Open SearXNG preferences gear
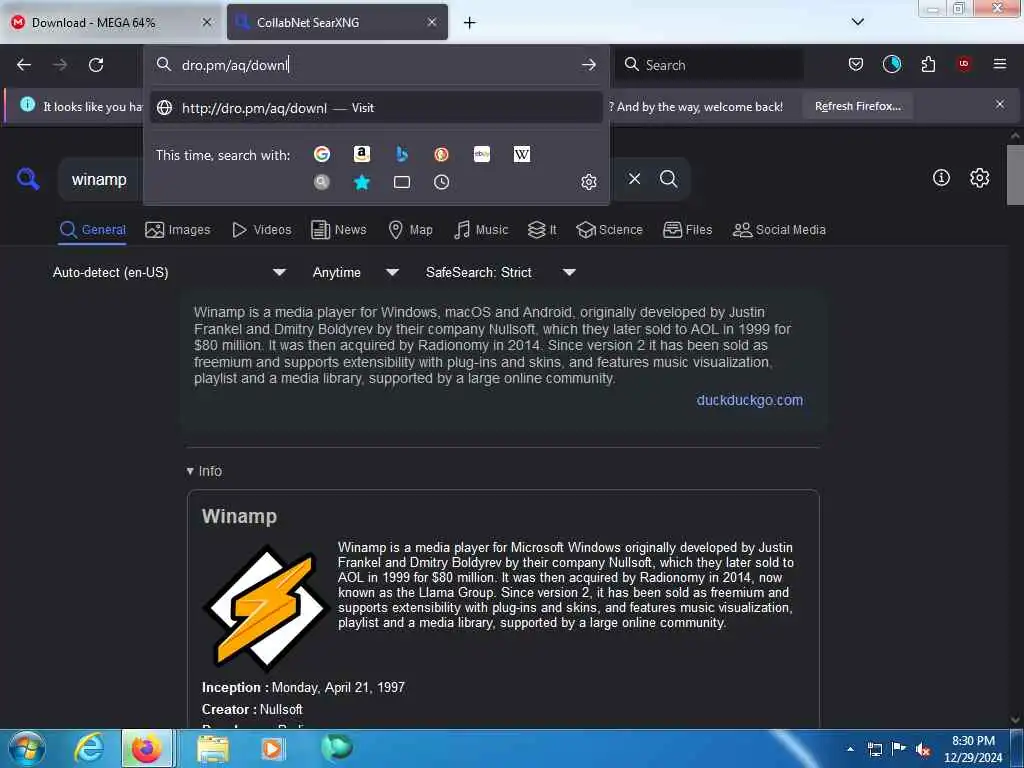The height and width of the screenshot is (768, 1024). coord(979,177)
